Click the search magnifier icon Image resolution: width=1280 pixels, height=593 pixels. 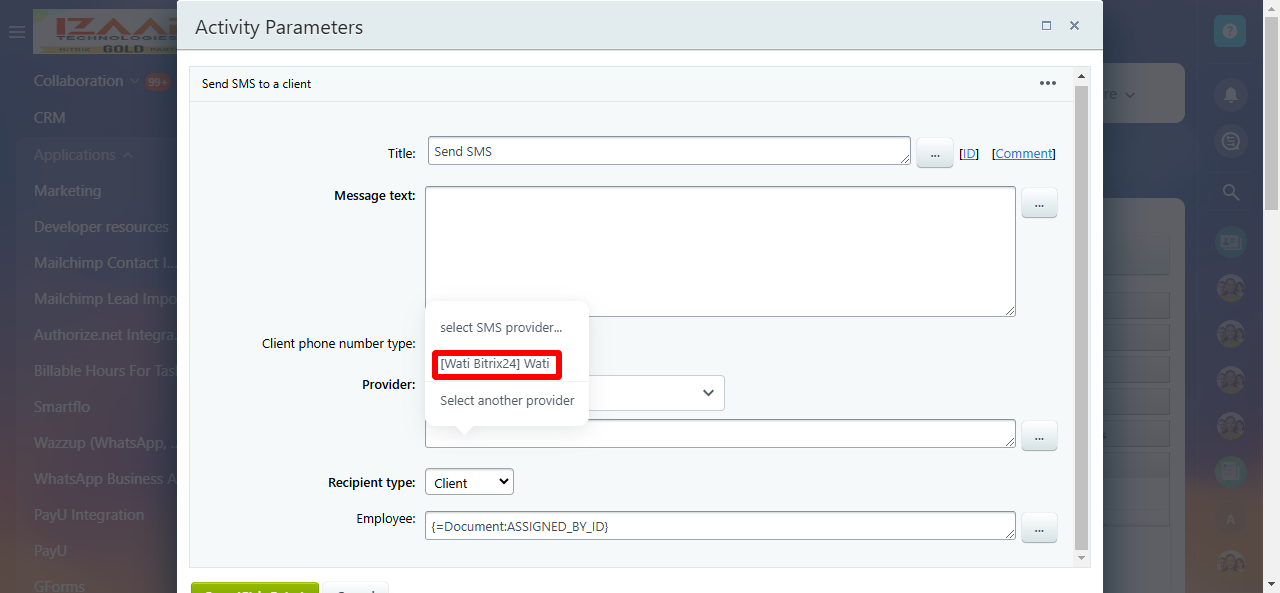(1230, 192)
